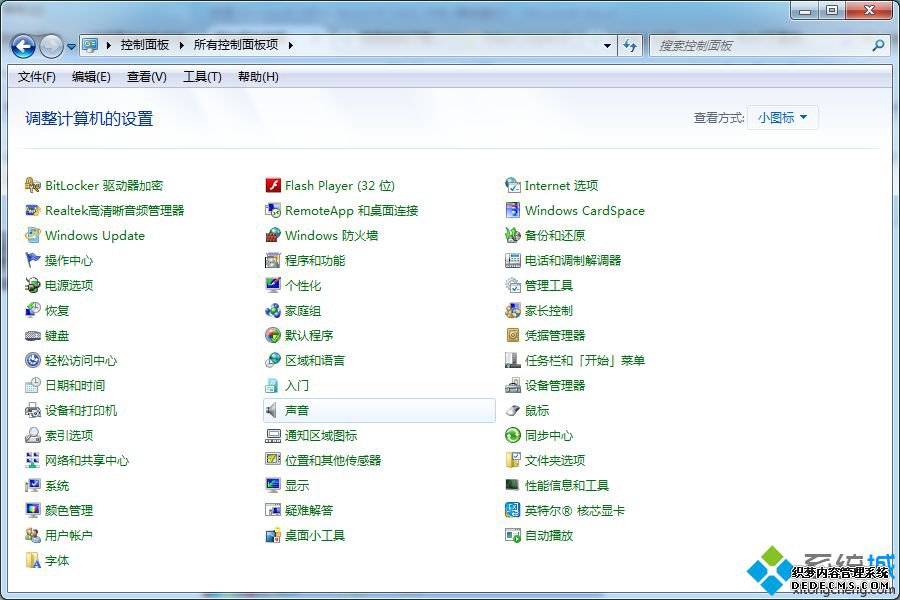Image resolution: width=900 pixels, height=600 pixels.
Task: Open Programs and Features icon (程序和功能)
Action: click(273, 261)
